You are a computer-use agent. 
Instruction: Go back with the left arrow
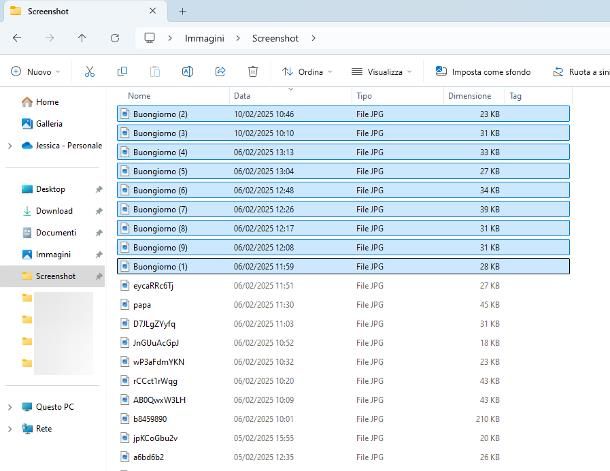[x=17, y=38]
